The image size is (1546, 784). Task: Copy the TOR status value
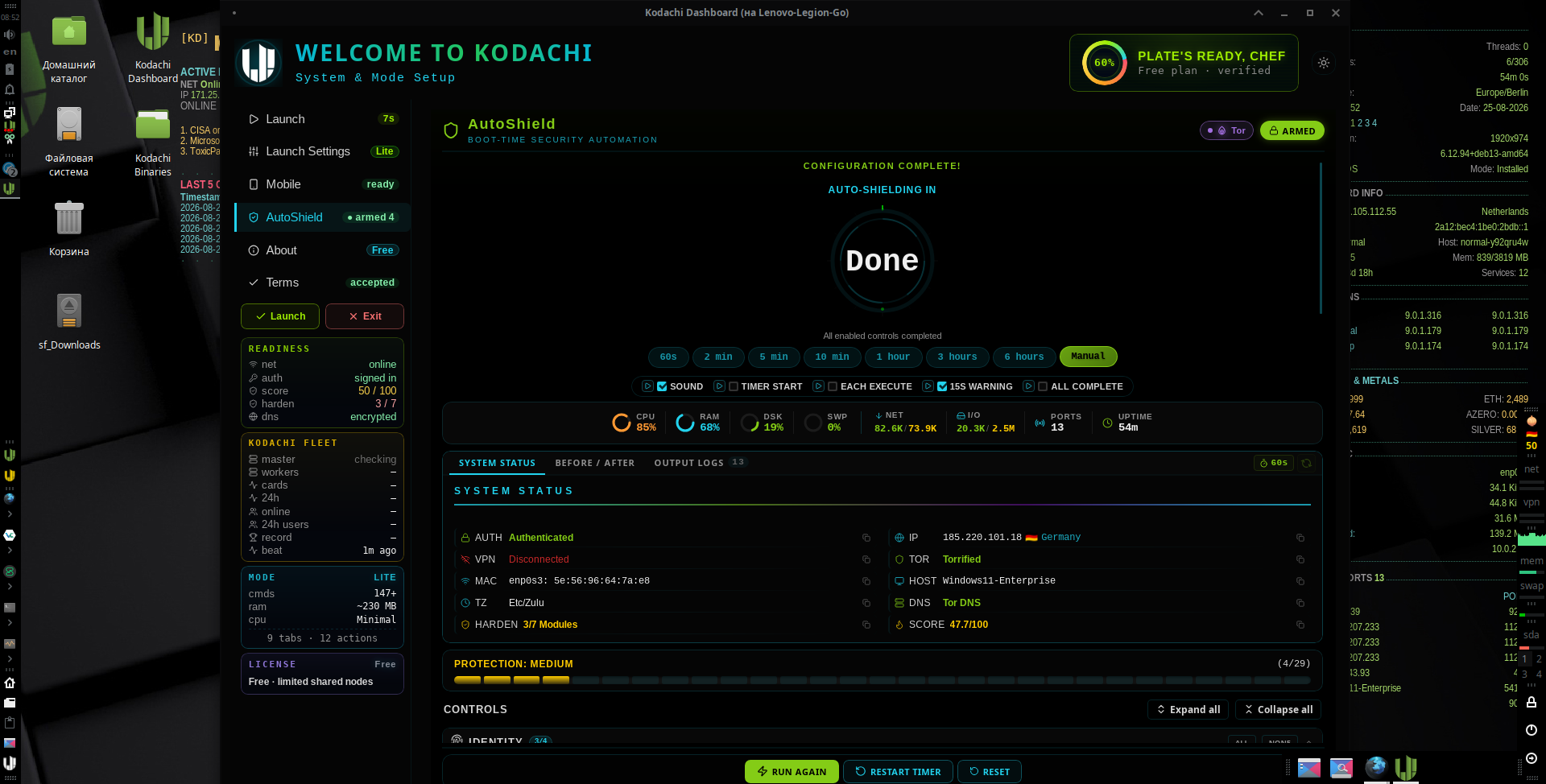coord(1300,559)
